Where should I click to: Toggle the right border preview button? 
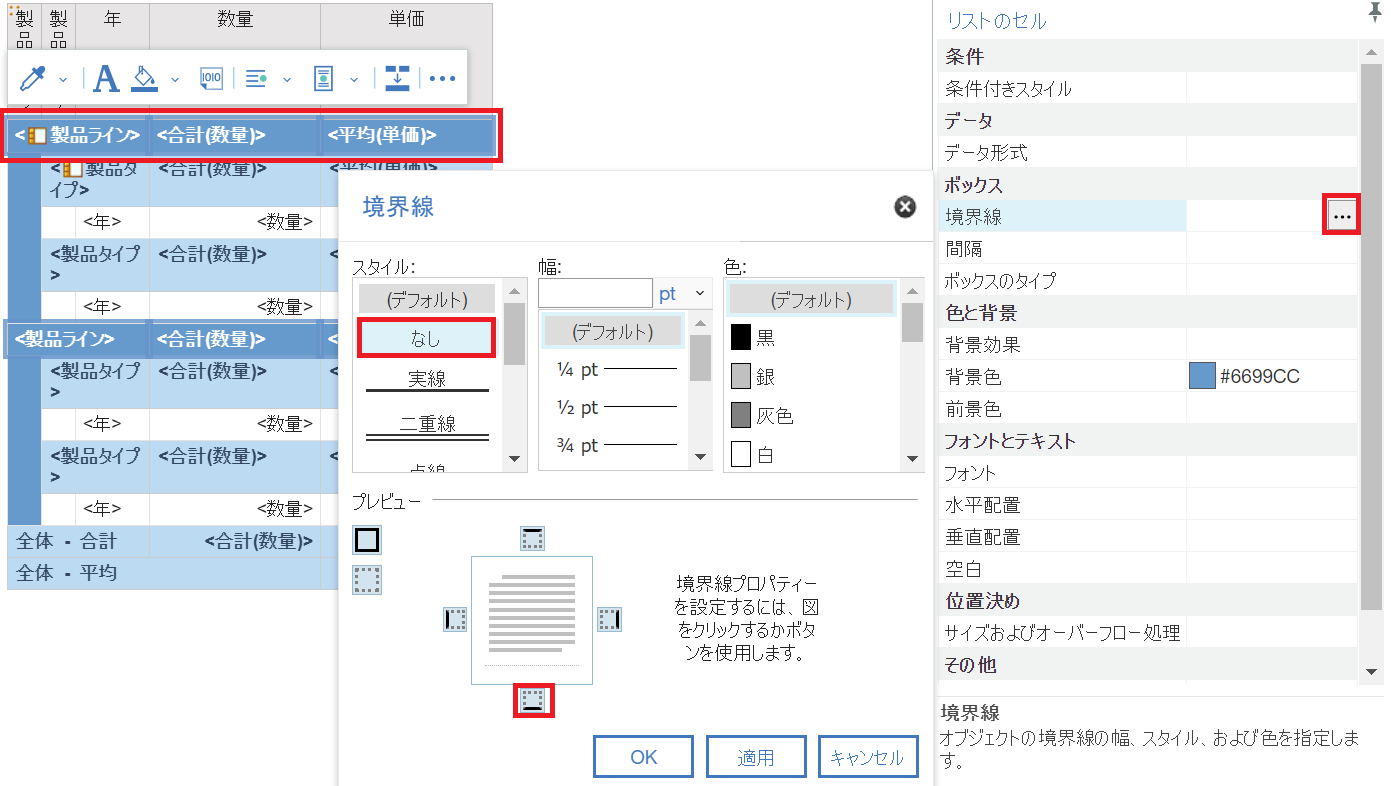tap(609, 620)
